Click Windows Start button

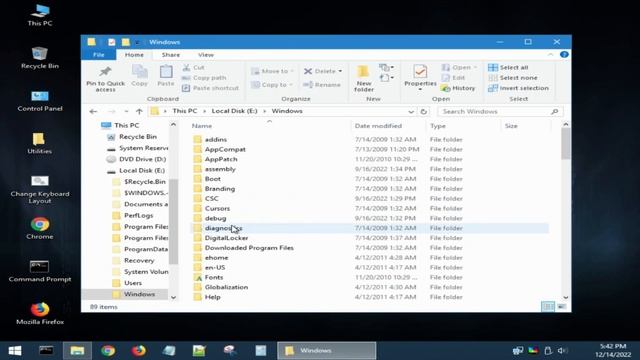pos(15,350)
